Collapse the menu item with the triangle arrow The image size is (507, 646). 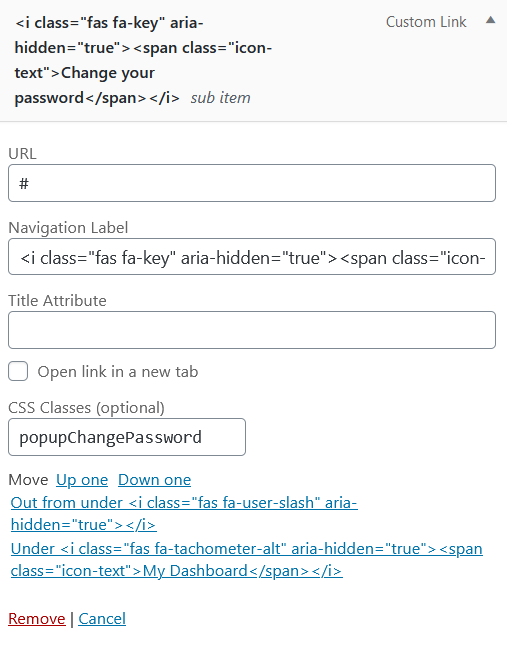point(490,20)
